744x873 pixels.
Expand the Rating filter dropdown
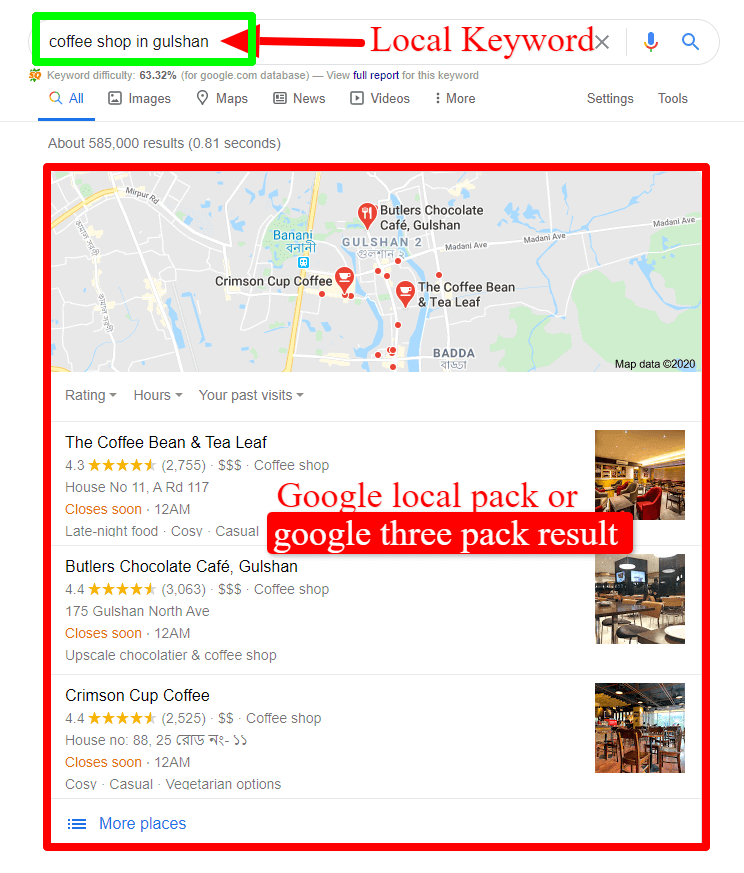click(91, 395)
